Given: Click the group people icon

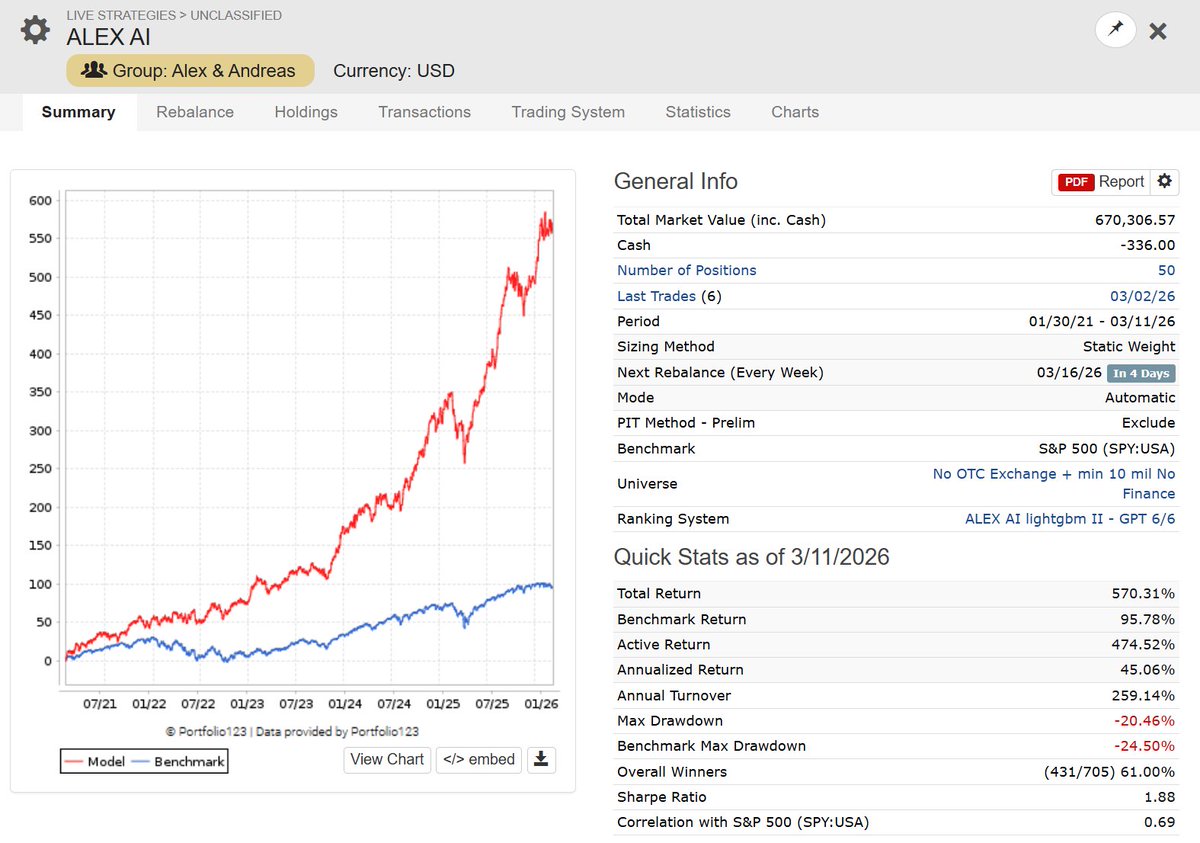Looking at the screenshot, I should coord(95,71).
